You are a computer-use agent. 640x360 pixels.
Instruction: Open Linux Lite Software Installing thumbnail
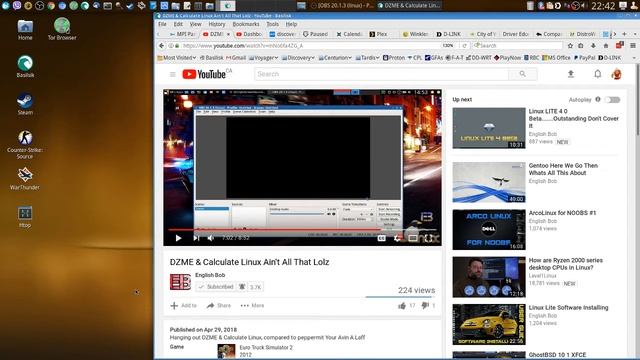coord(489,324)
